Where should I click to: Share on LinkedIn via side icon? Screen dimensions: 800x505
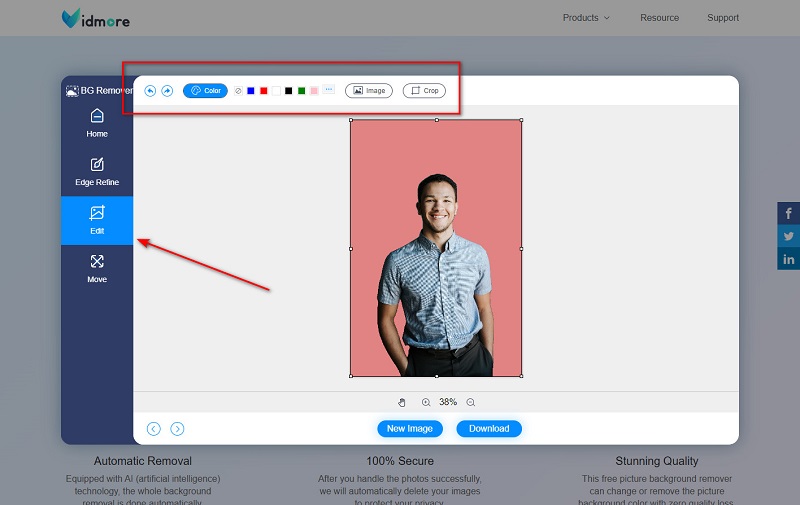[788, 259]
